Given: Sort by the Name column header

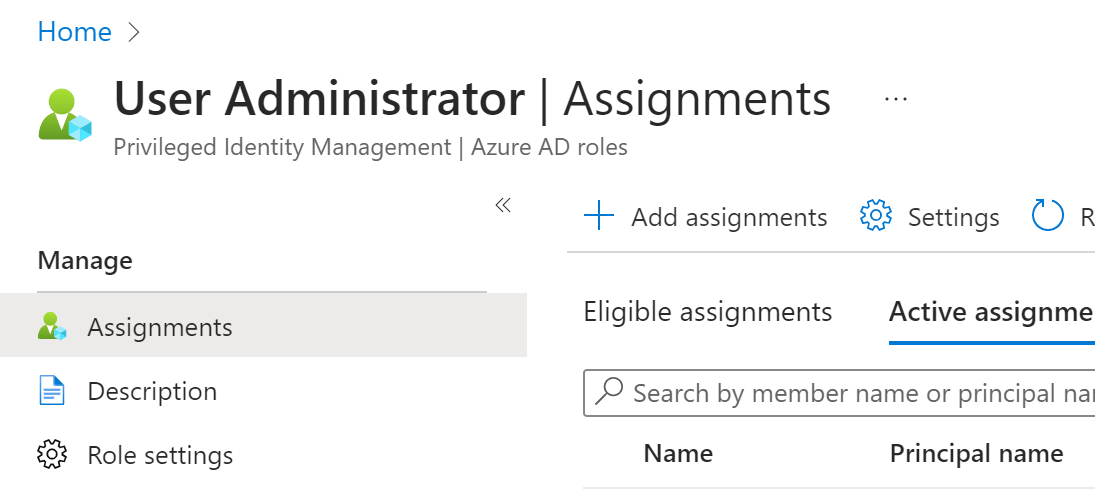Looking at the screenshot, I should [x=678, y=454].
